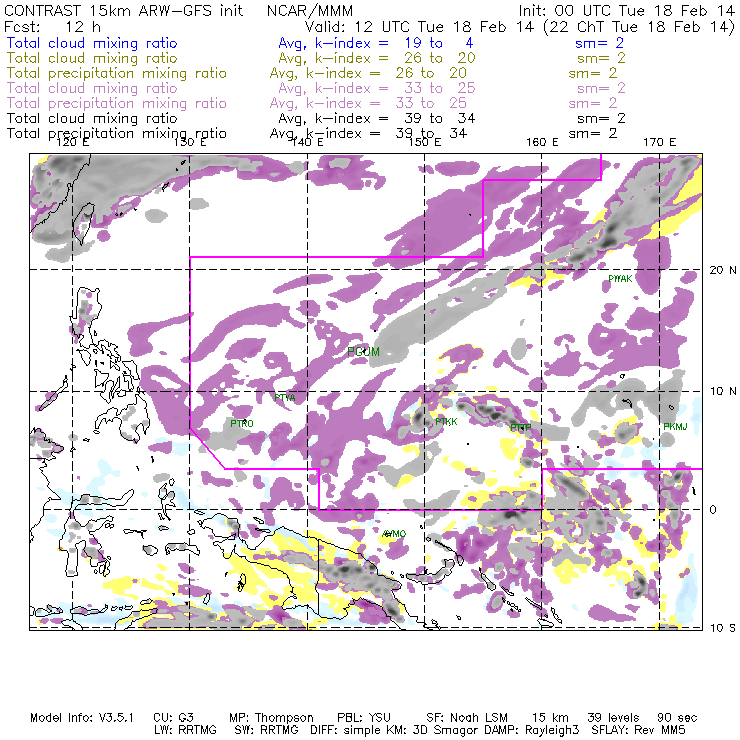Click the olive 'Total cloud mixing ratio' legend label
Screen dimensions: 740x740
click(92, 58)
